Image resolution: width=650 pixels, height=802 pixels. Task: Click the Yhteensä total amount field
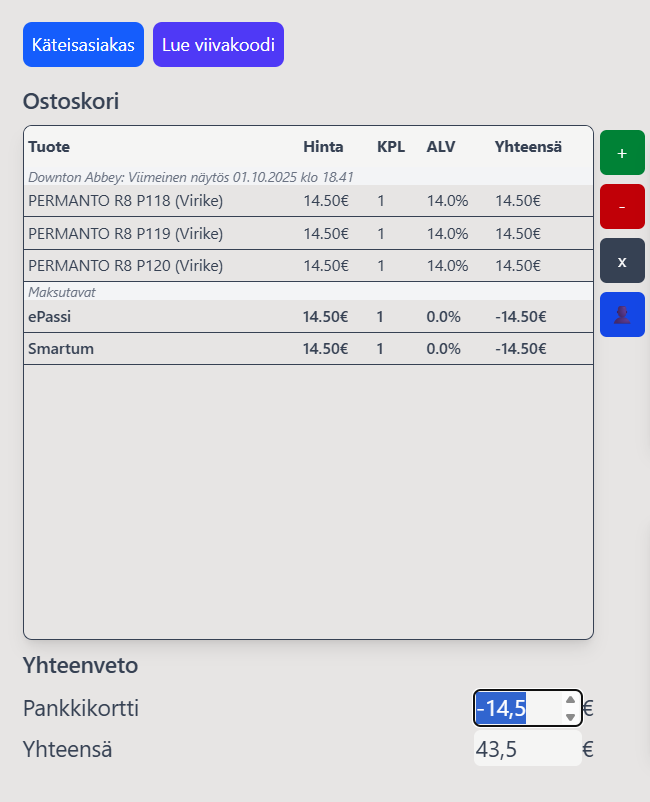pyautogui.click(x=527, y=749)
